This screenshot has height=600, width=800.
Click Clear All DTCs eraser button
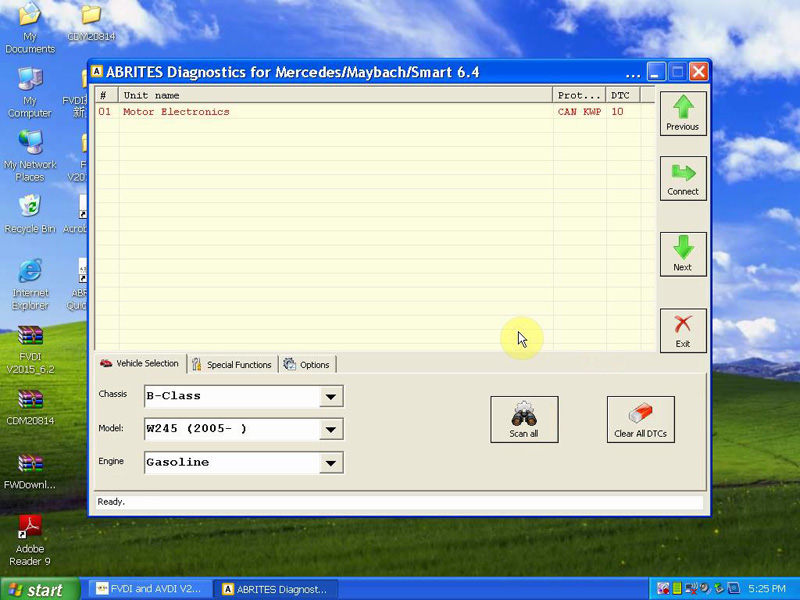point(640,419)
